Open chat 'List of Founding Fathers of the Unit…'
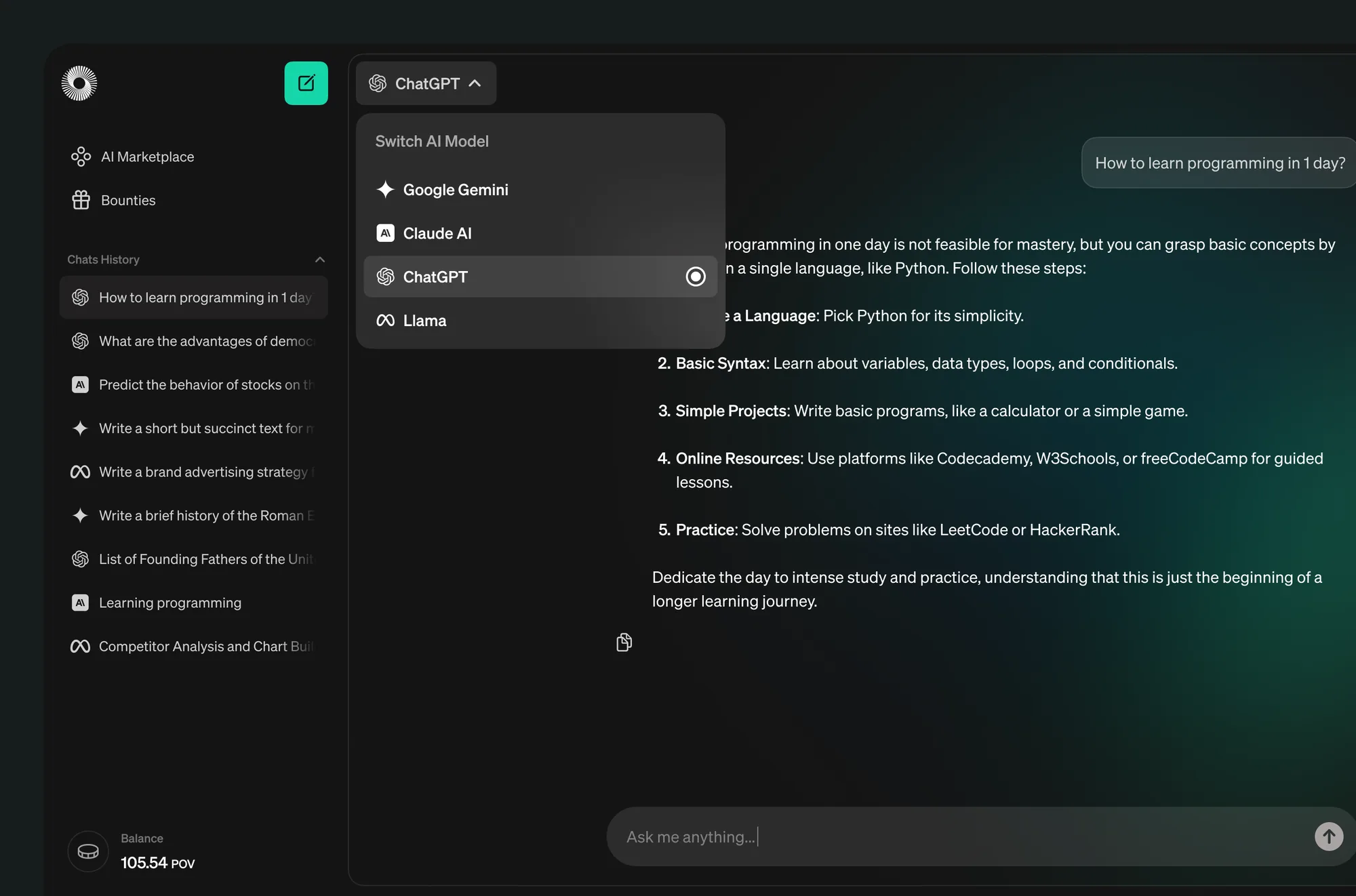 [194, 559]
